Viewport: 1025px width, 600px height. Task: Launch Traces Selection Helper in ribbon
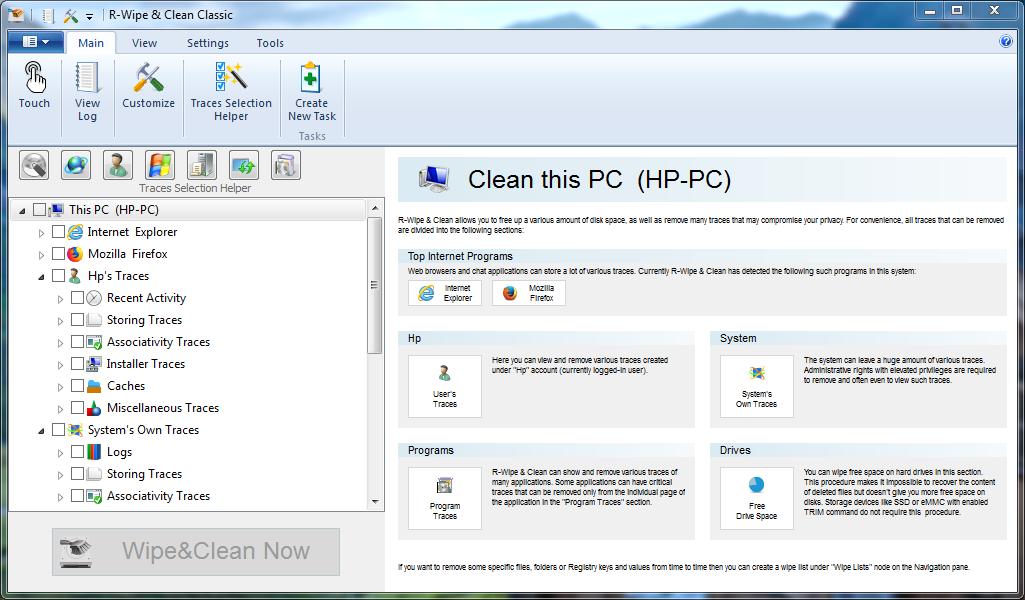pyautogui.click(x=231, y=92)
